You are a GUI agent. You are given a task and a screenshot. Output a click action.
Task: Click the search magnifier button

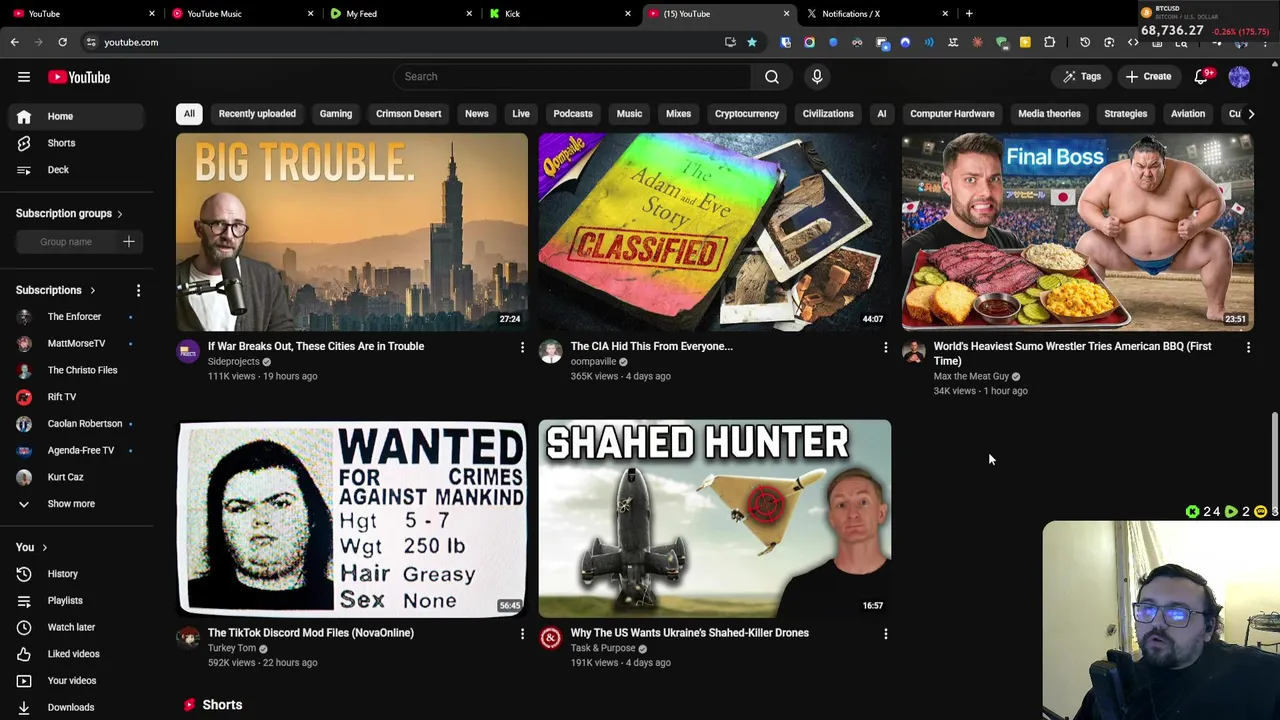[x=772, y=76]
